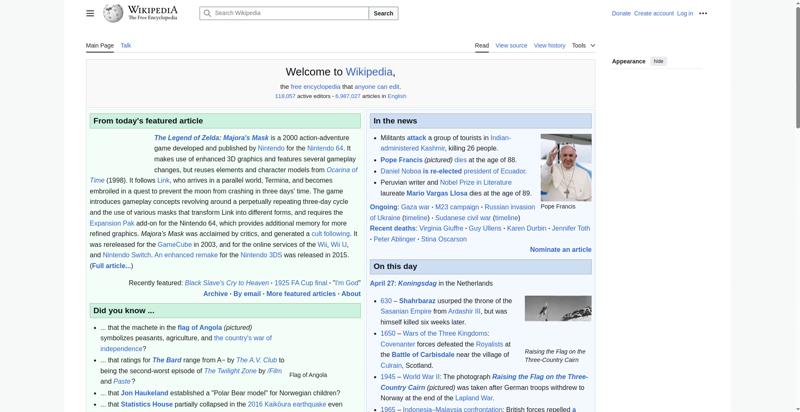Click the Donate link

pyautogui.click(x=621, y=14)
